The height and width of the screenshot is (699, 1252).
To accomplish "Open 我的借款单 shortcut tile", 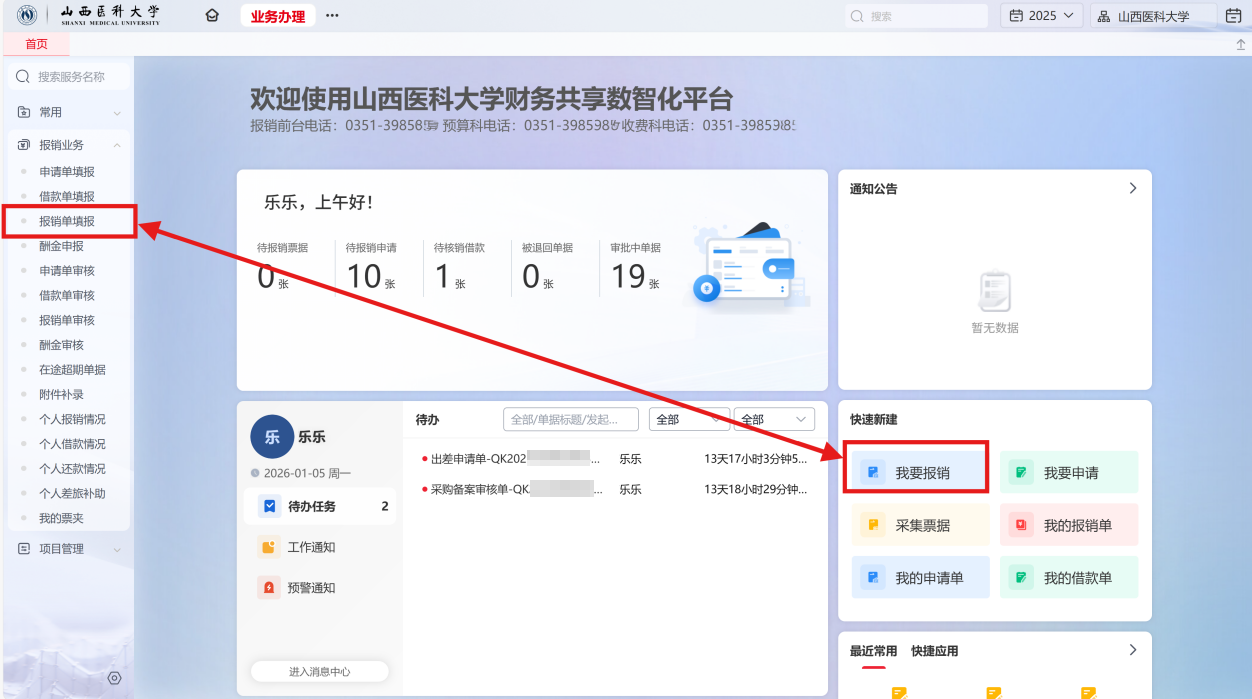I will pos(1068,578).
